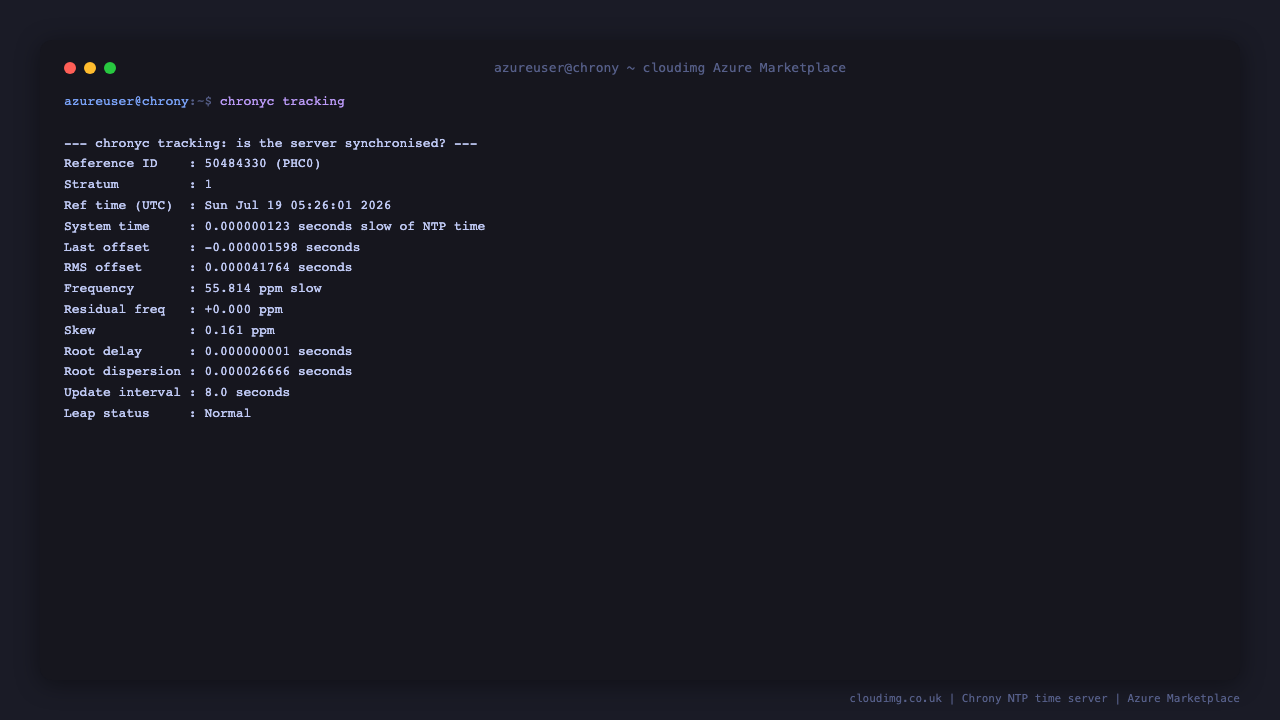
Task: Click the 'Stratum' label
Action: [x=91, y=184]
